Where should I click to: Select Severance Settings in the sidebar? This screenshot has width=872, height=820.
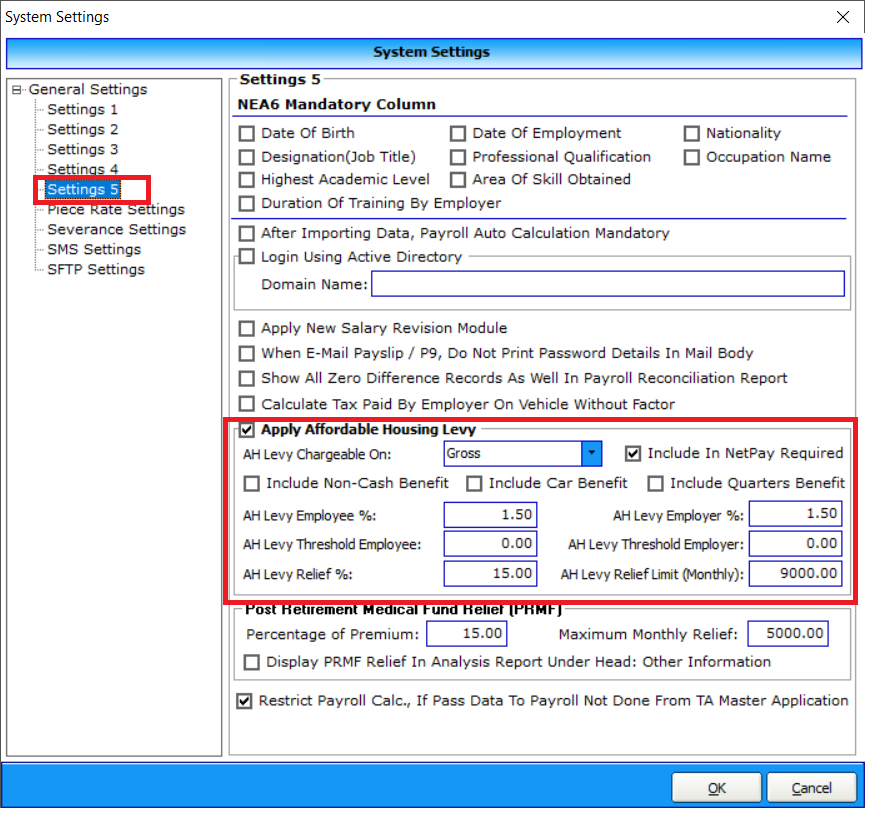click(x=116, y=230)
